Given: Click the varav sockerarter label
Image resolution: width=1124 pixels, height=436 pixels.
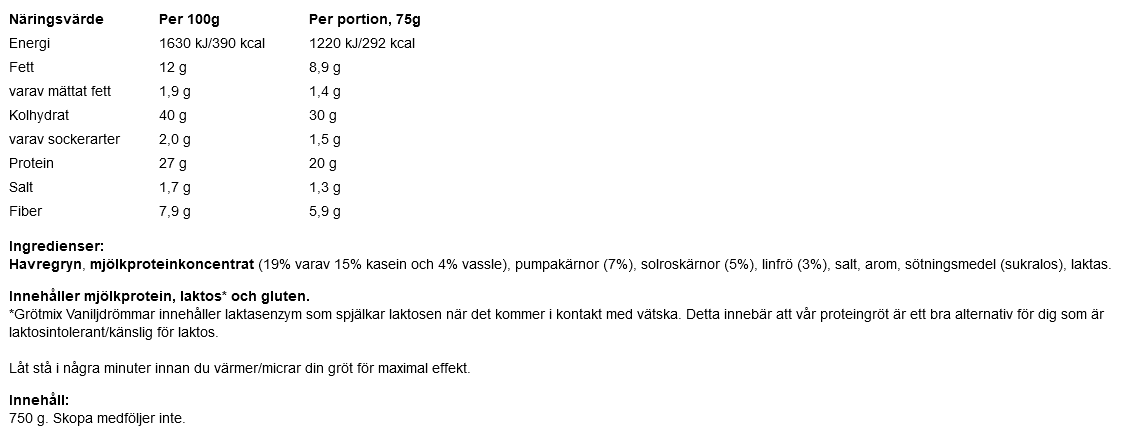Looking at the screenshot, I should [x=65, y=139].
